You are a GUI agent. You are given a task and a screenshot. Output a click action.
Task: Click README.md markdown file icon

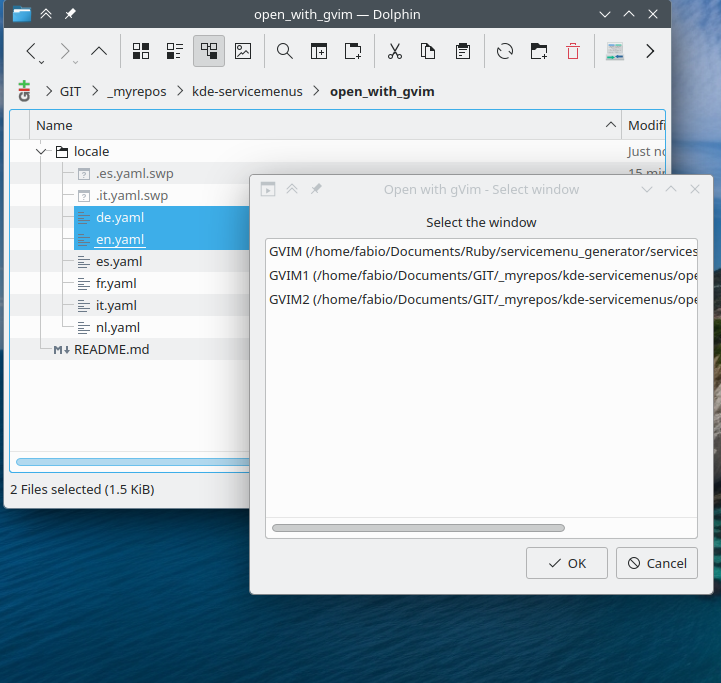point(62,350)
